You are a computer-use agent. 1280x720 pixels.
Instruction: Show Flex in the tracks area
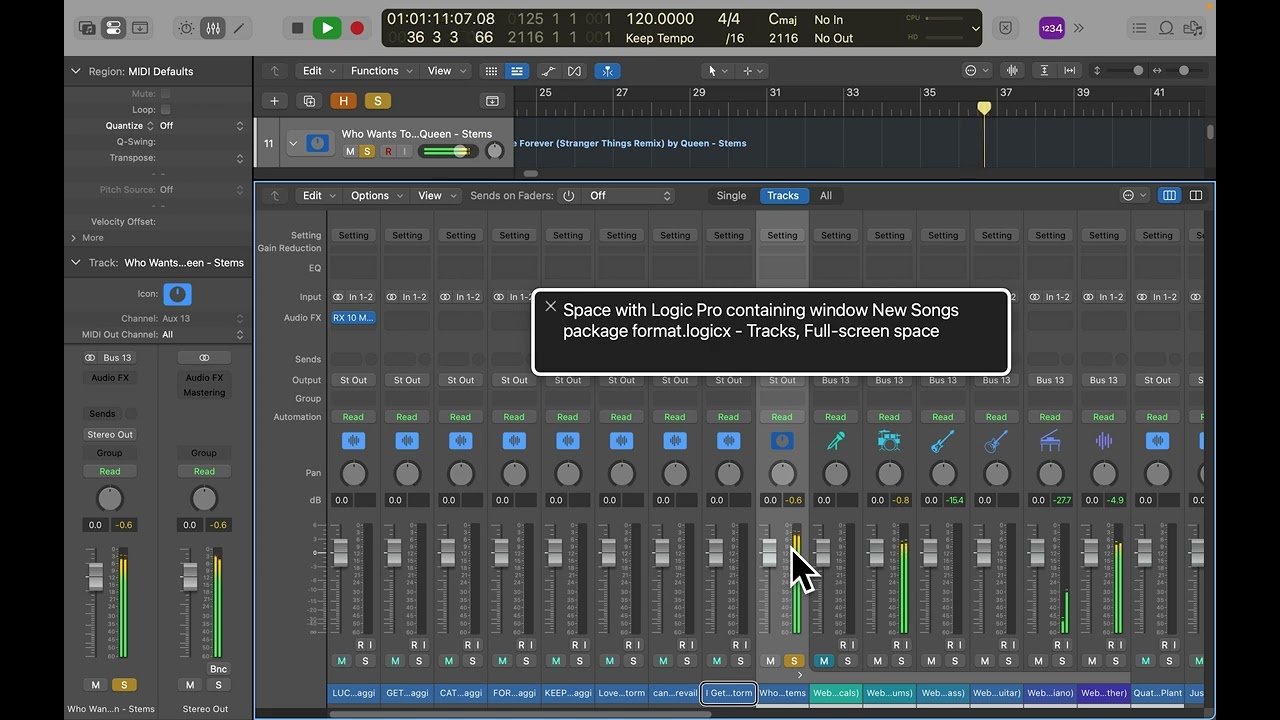574,71
